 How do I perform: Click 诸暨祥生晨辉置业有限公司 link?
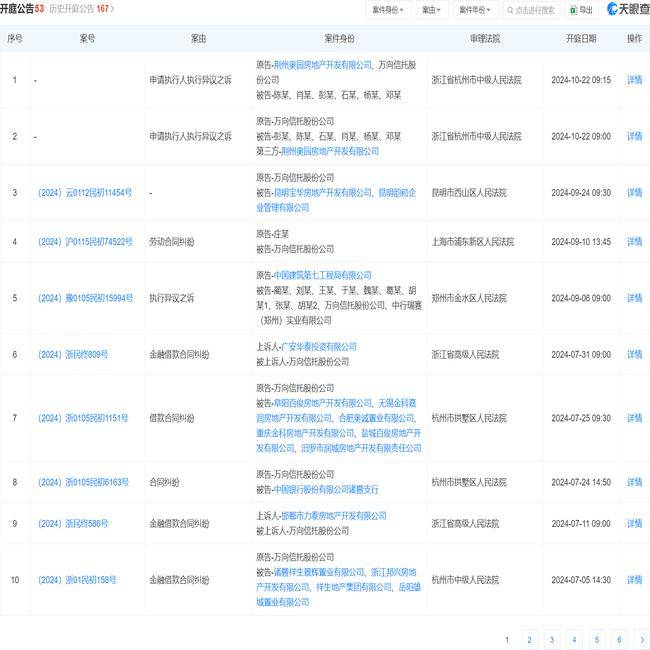tap(319, 572)
